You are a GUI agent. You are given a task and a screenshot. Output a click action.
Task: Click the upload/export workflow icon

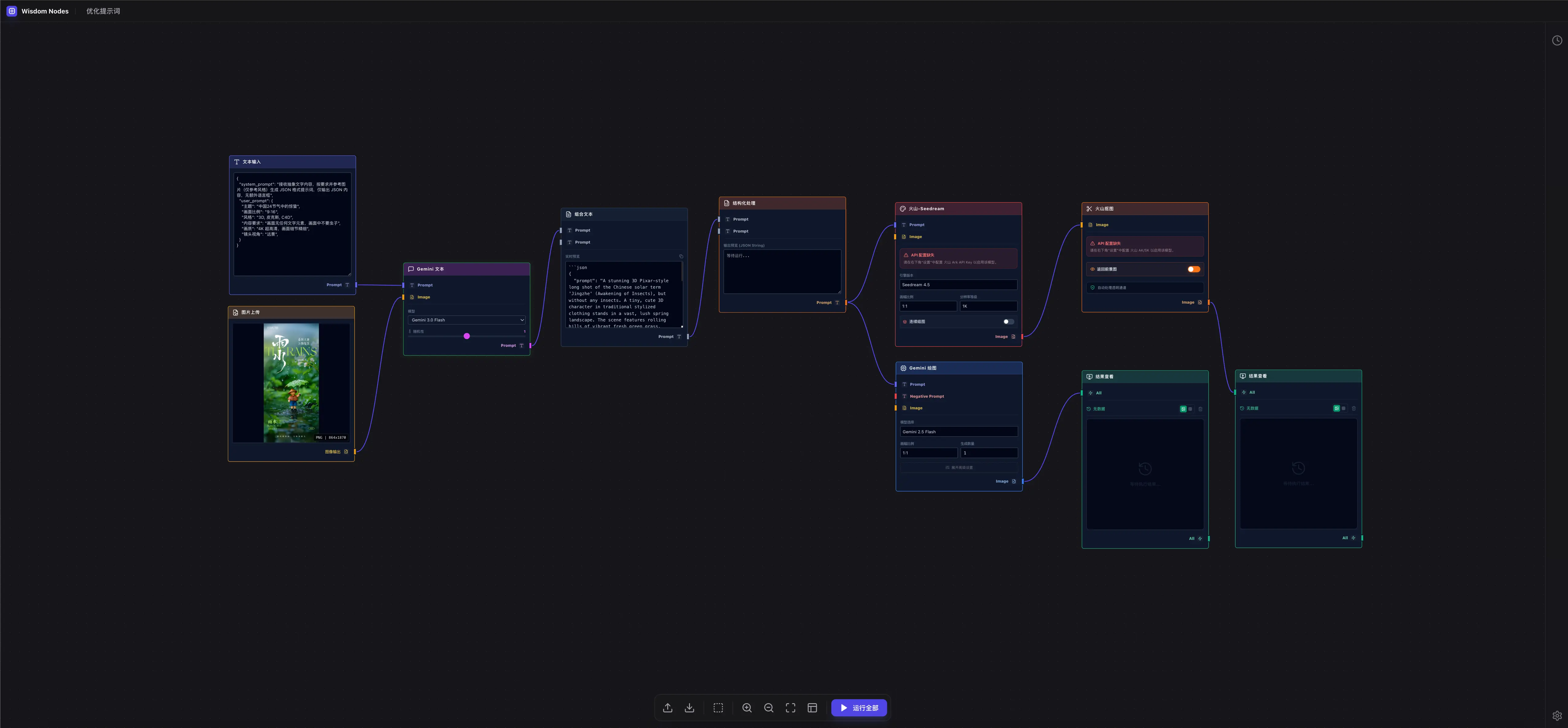[x=668, y=707]
